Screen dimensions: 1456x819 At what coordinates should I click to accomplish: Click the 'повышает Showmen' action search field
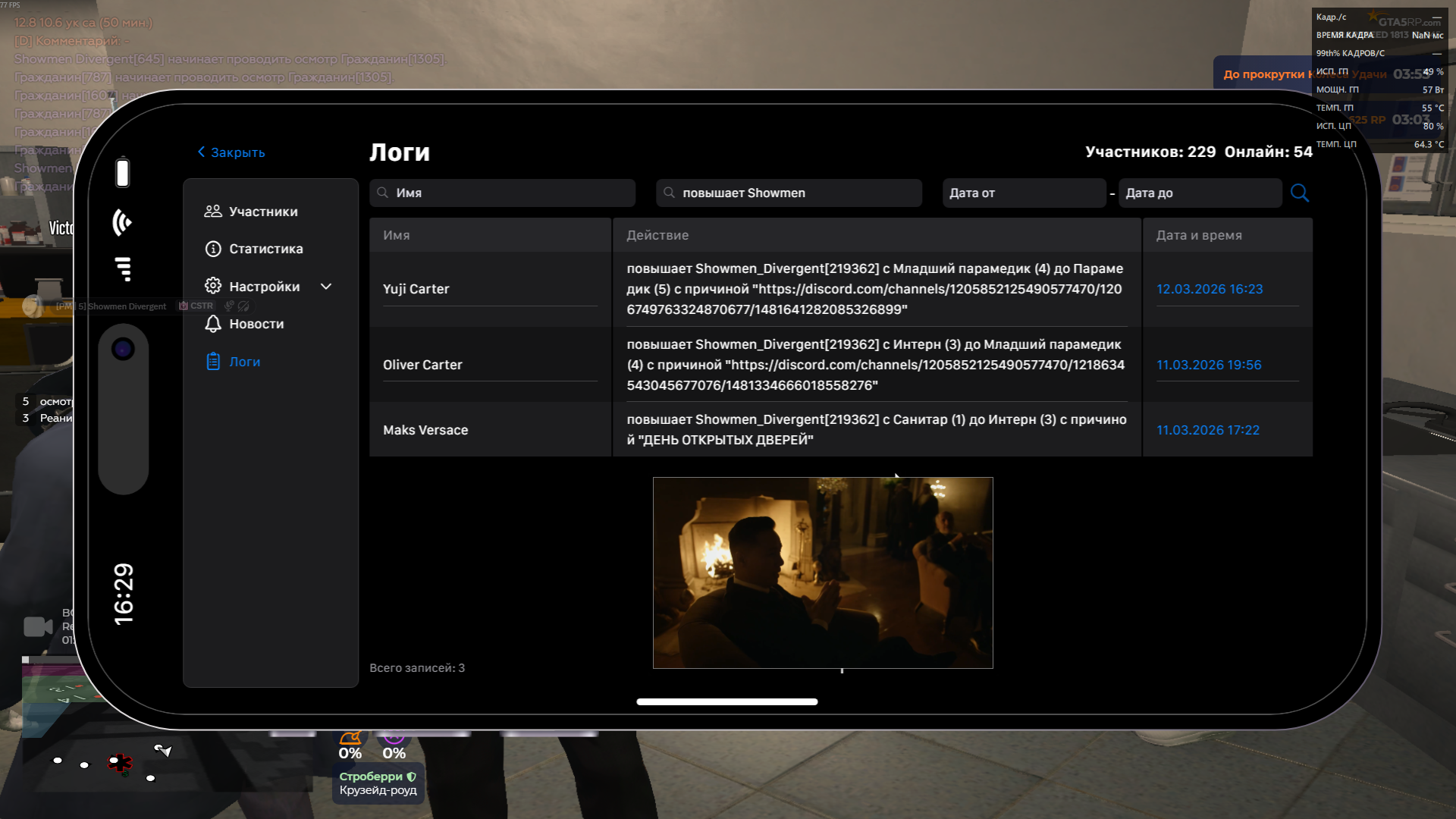[789, 193]
